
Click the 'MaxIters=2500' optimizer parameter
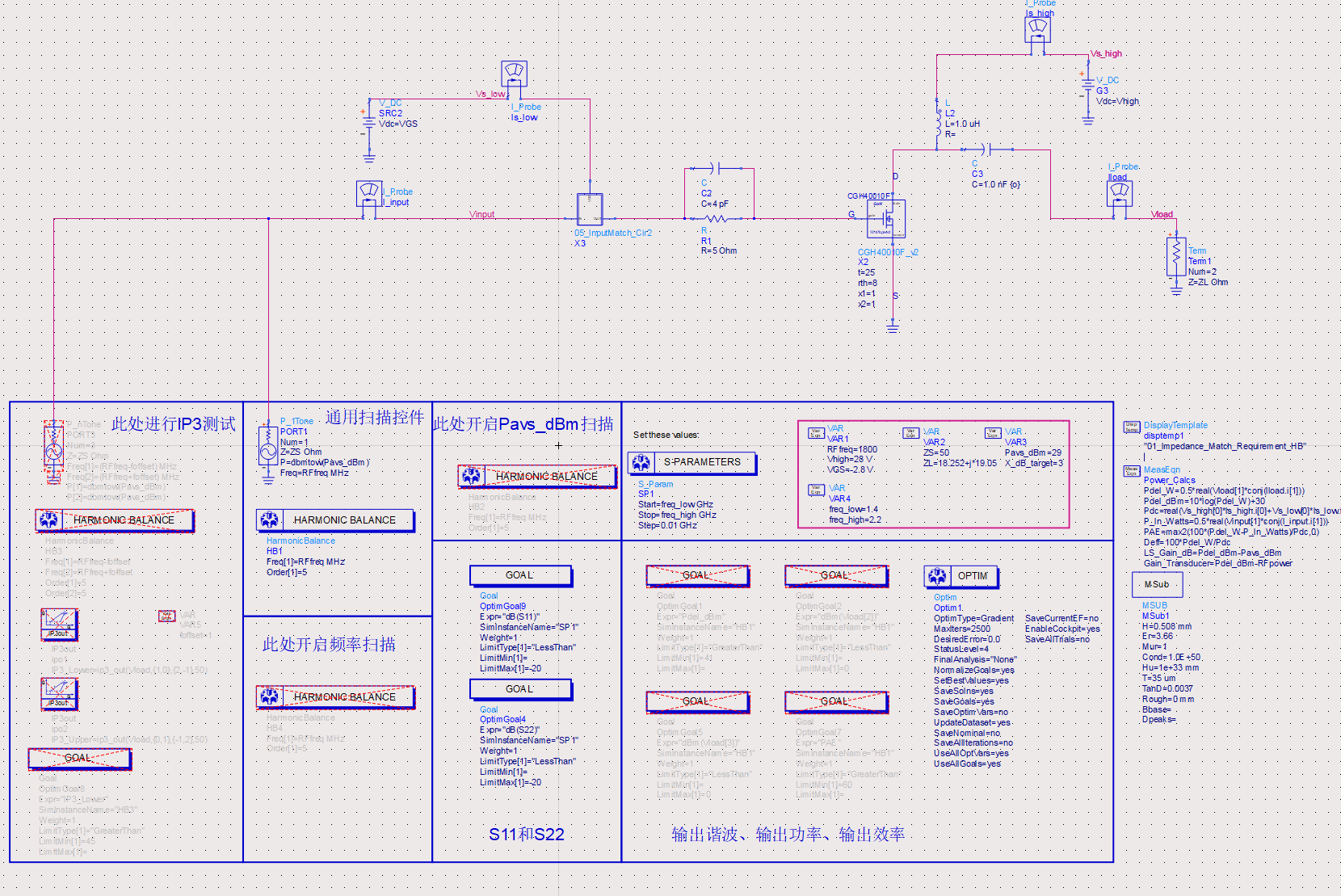(x=962, y=629)
